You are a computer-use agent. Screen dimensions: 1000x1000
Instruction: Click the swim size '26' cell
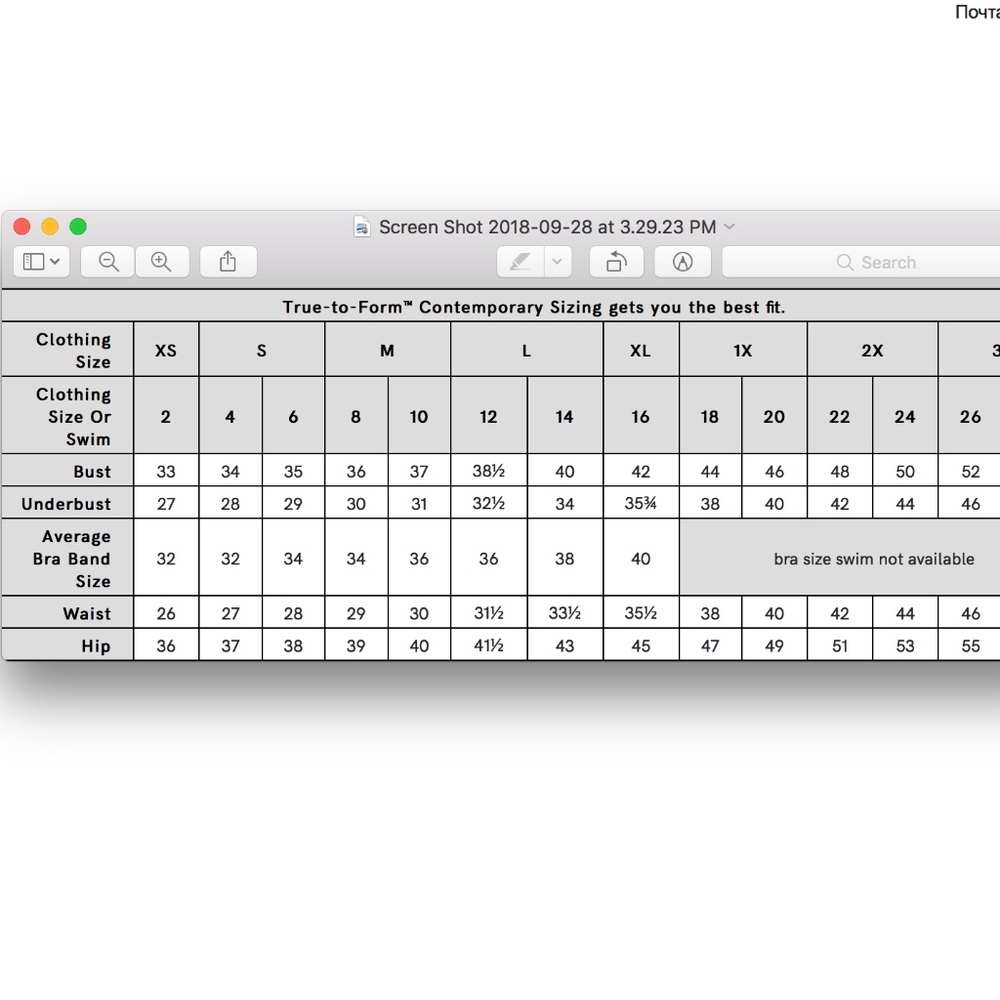coord(970,416)
